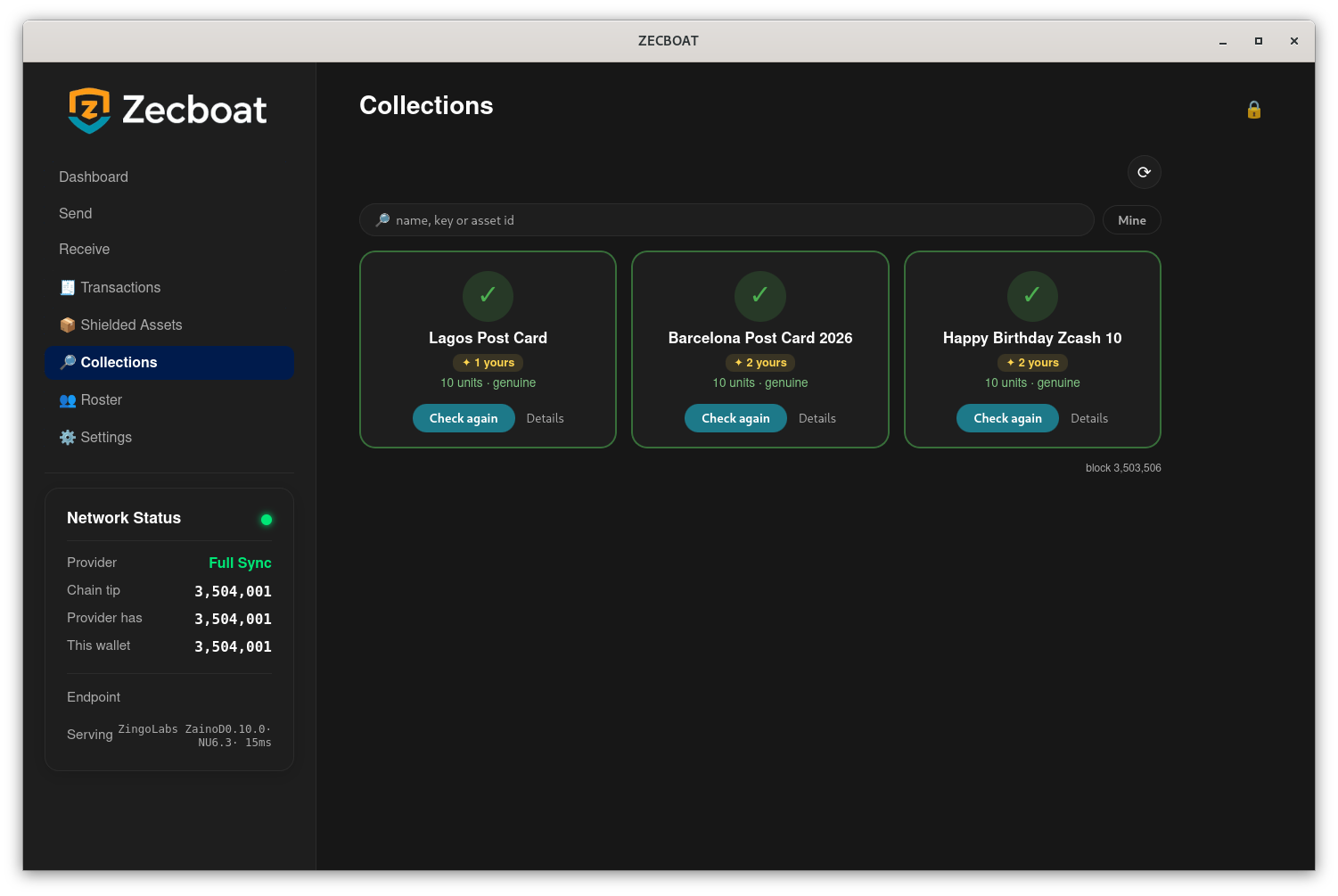Click the magnifier icon in the search field

pos(382,220)
